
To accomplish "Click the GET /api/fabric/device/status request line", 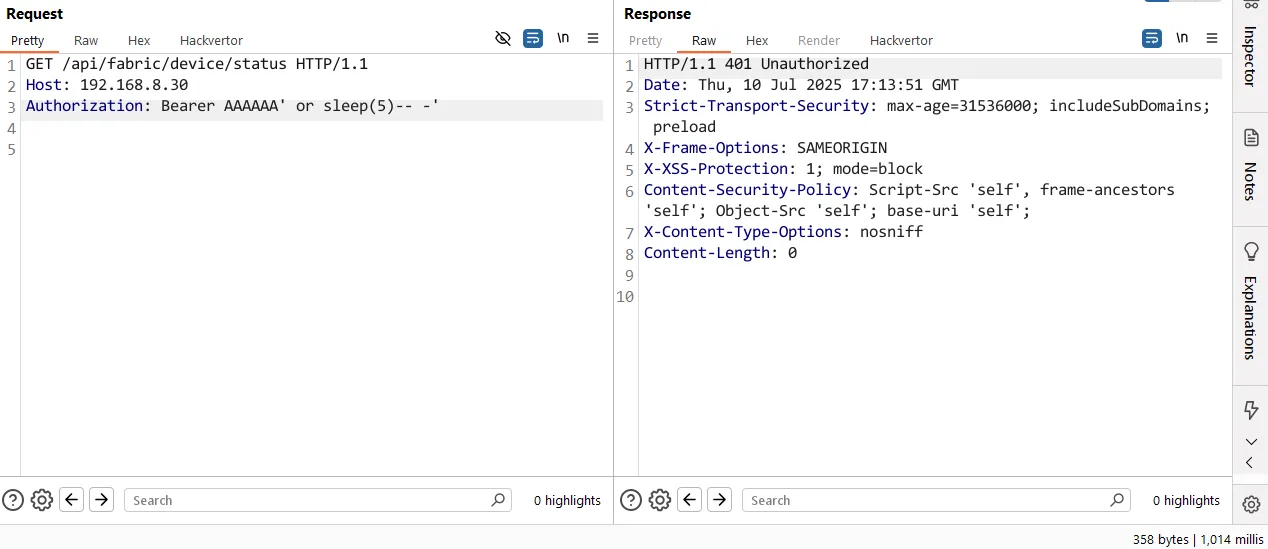I will pos(197,64).
